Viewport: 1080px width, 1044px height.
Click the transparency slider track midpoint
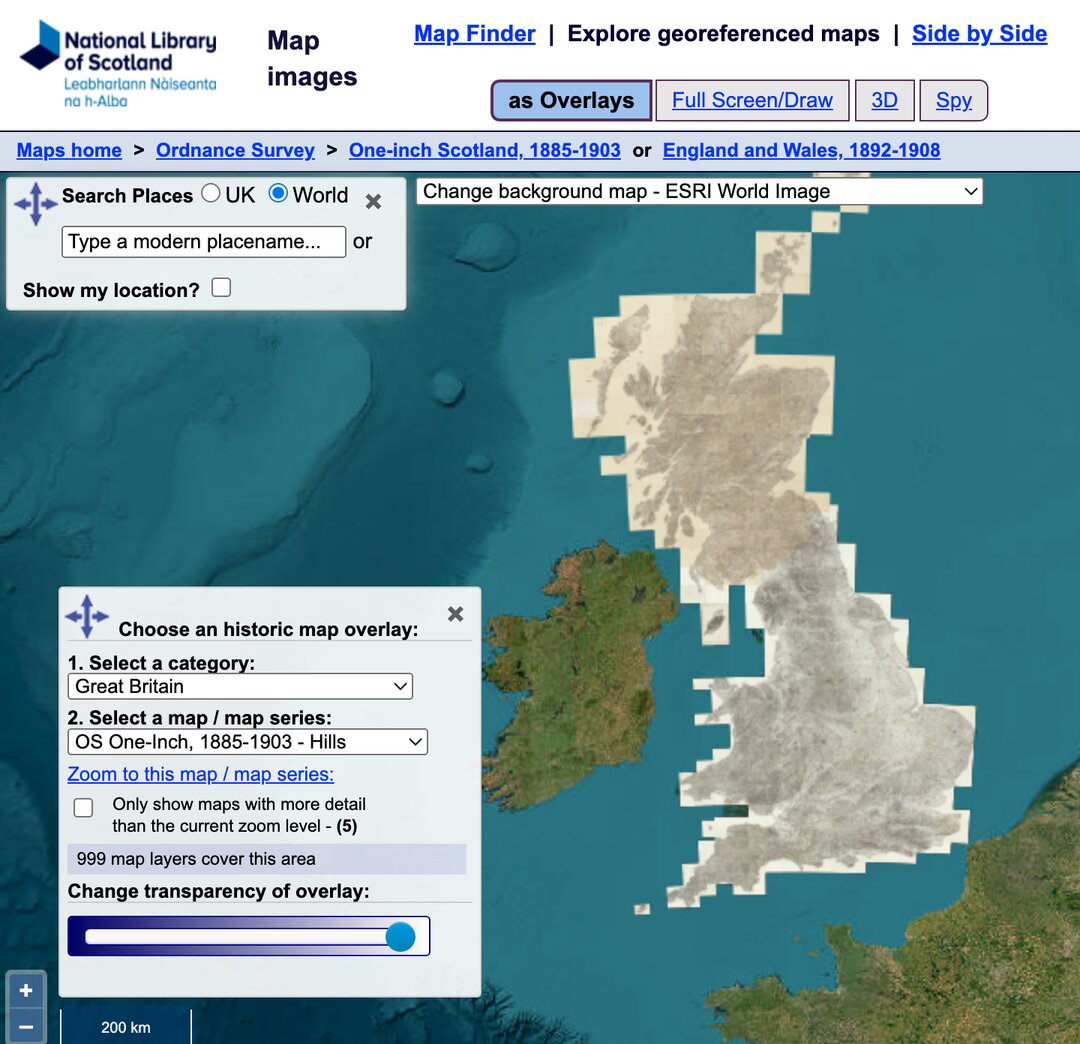(249, 937)
